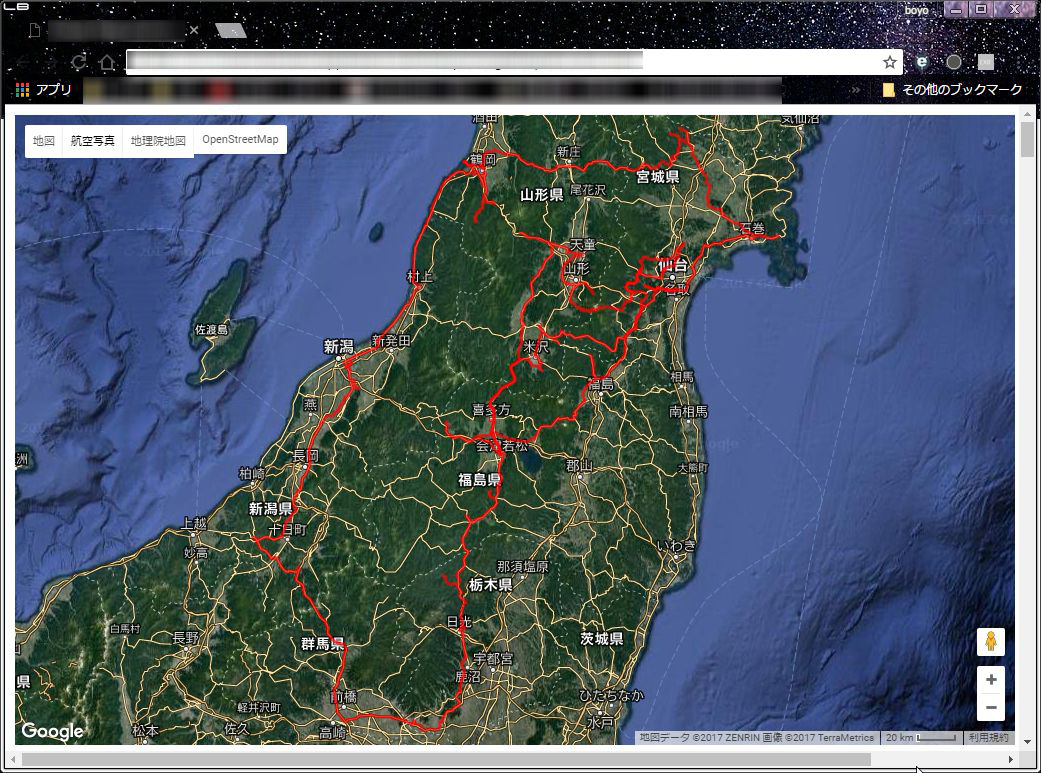This screenshot has height=773, width=1041.
Task: Click the 宇都宮 city label
Action: 493,659
